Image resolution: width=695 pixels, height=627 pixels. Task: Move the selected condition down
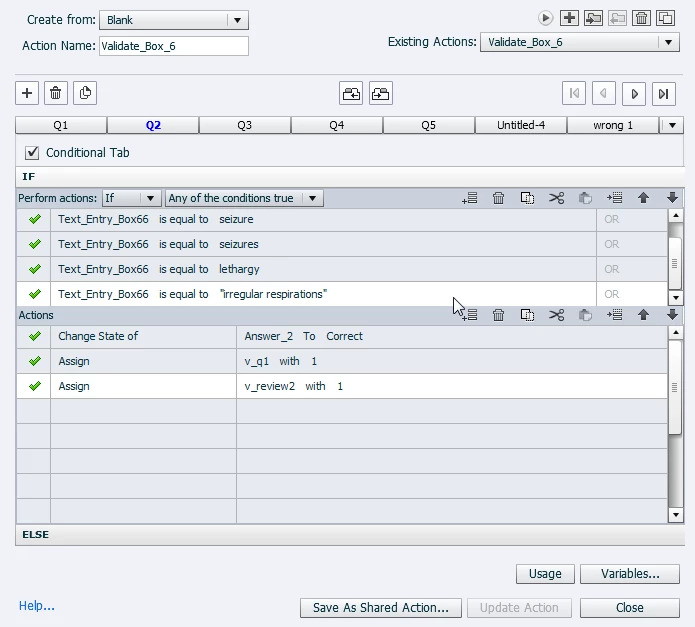pyautogui.click(x=672, y=198)
